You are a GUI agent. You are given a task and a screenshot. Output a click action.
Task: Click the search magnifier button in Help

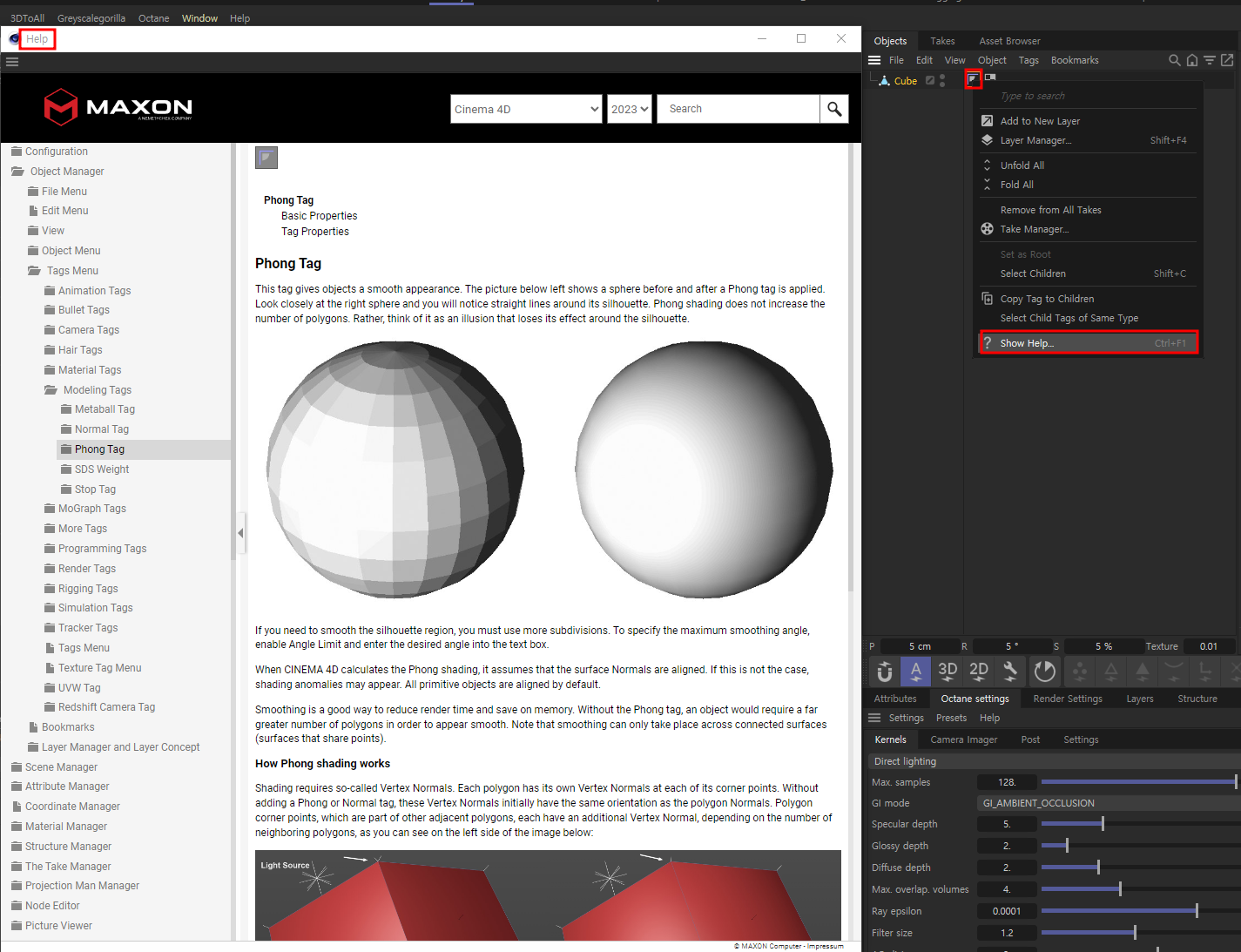click(x=834, y=109)
